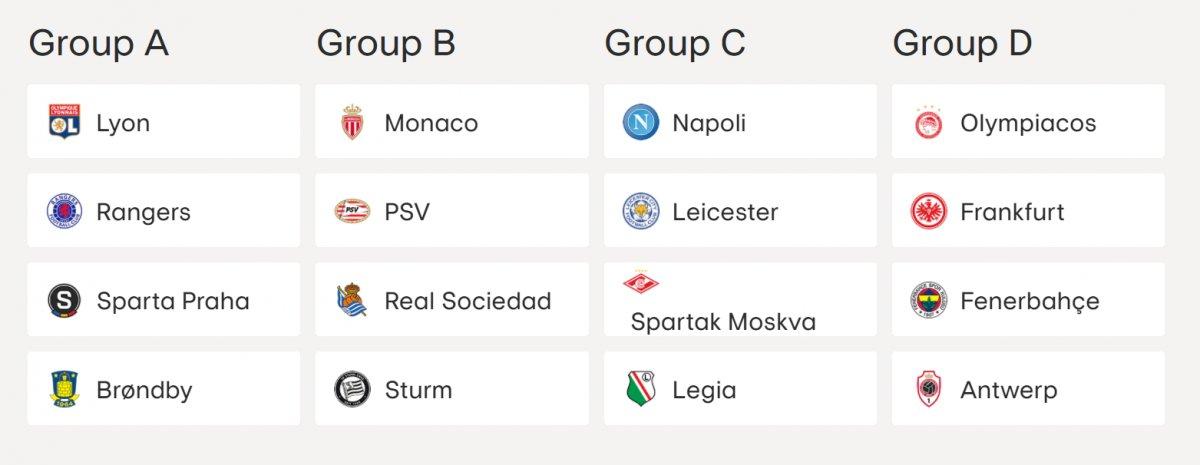The width and height of the screenshot is (1200, 465).
Task: Click the Real Sociedad crest
Action: (x=352, y=301)
